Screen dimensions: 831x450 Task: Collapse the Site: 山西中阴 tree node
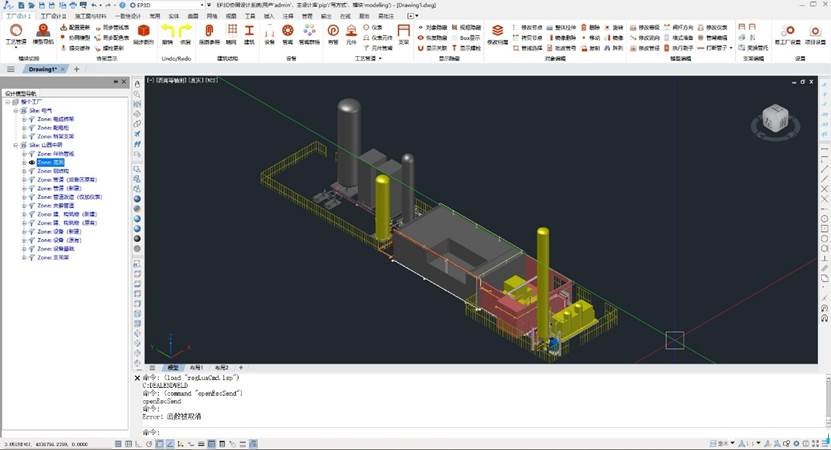point(15,145)
